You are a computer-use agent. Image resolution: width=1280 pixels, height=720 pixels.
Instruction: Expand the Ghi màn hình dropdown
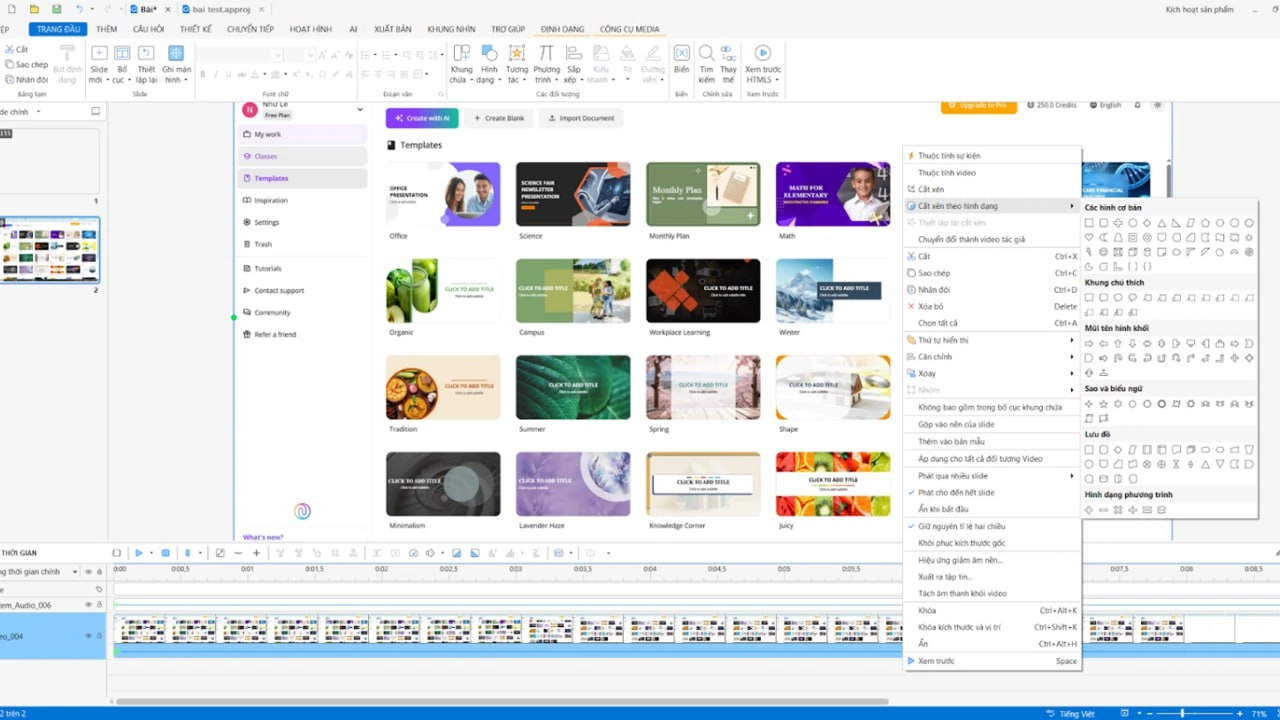pos(187,79)
